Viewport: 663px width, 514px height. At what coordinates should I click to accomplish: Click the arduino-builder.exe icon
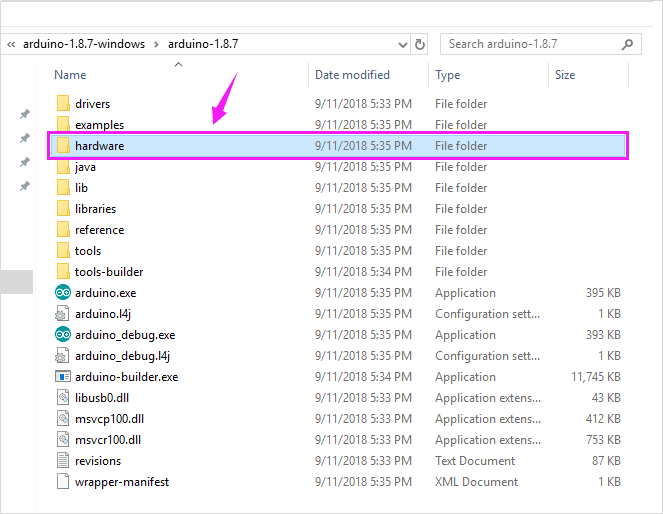coord(63,376)
